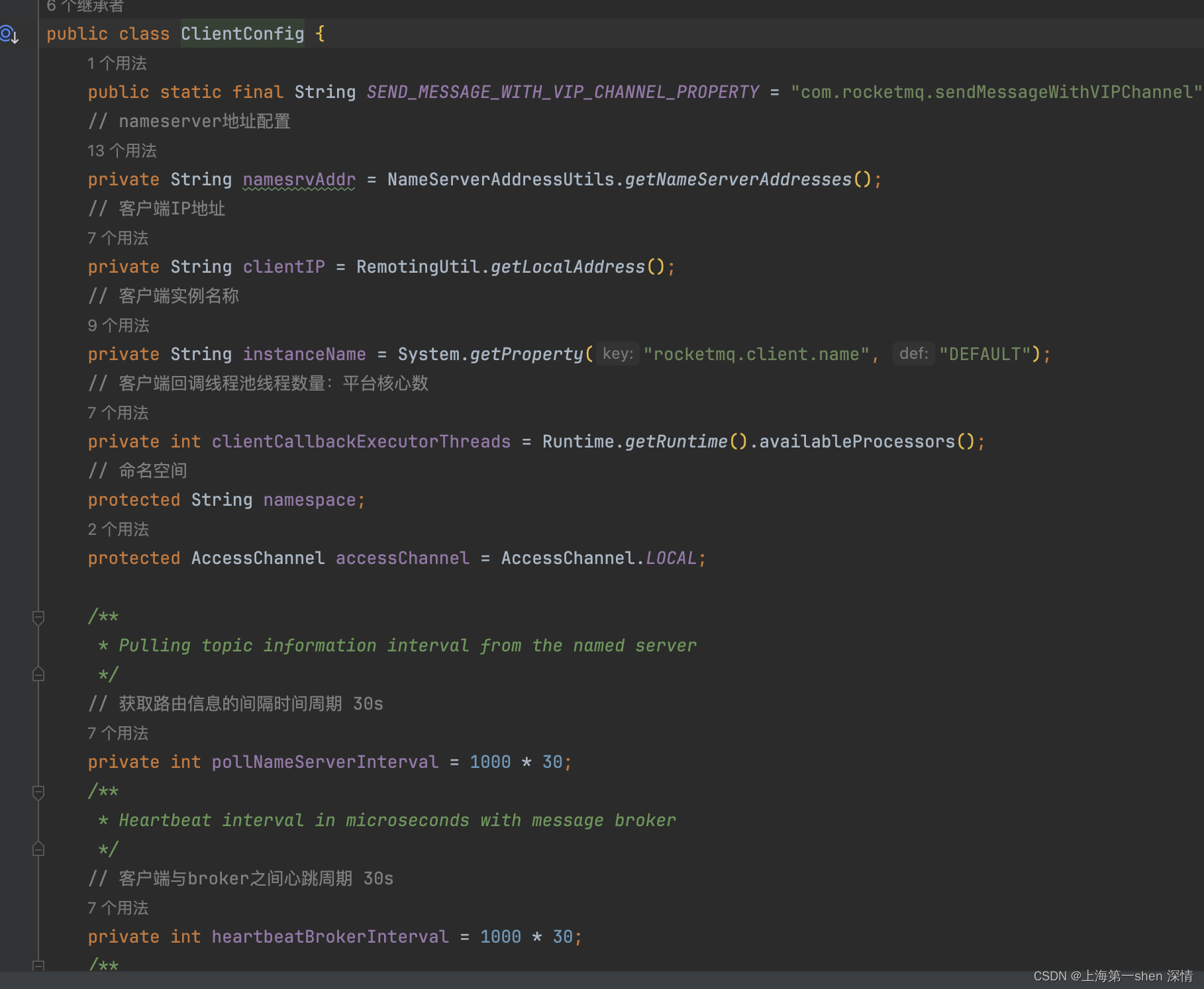Click the accessChannel field name
1204x989 pixels.
coord(403,558)
